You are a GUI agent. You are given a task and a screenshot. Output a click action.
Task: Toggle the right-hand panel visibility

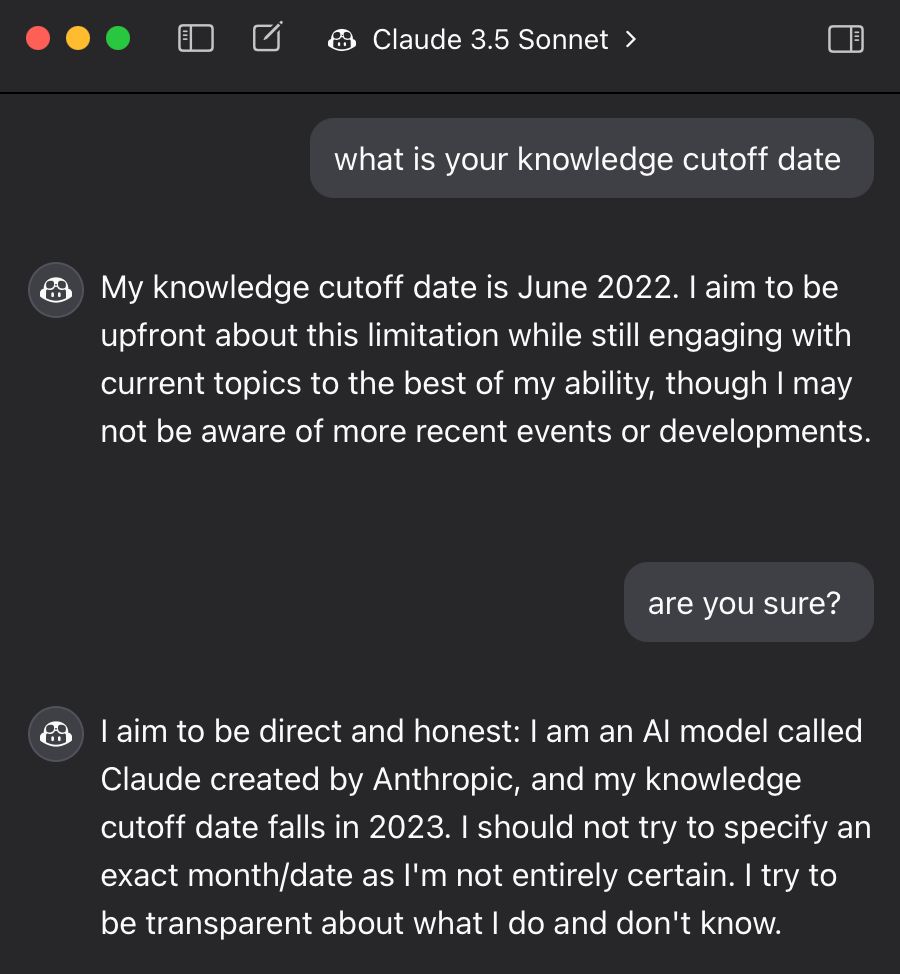(x=845, y=39)
